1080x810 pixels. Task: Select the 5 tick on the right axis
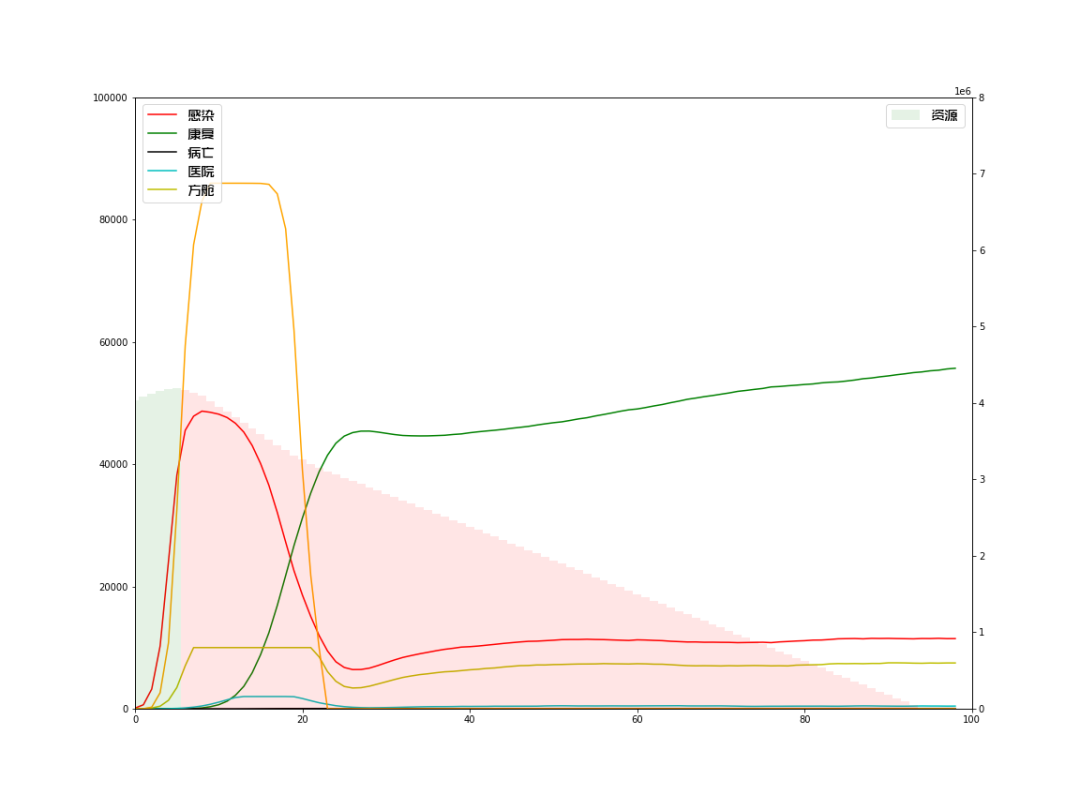coord(982,326)
